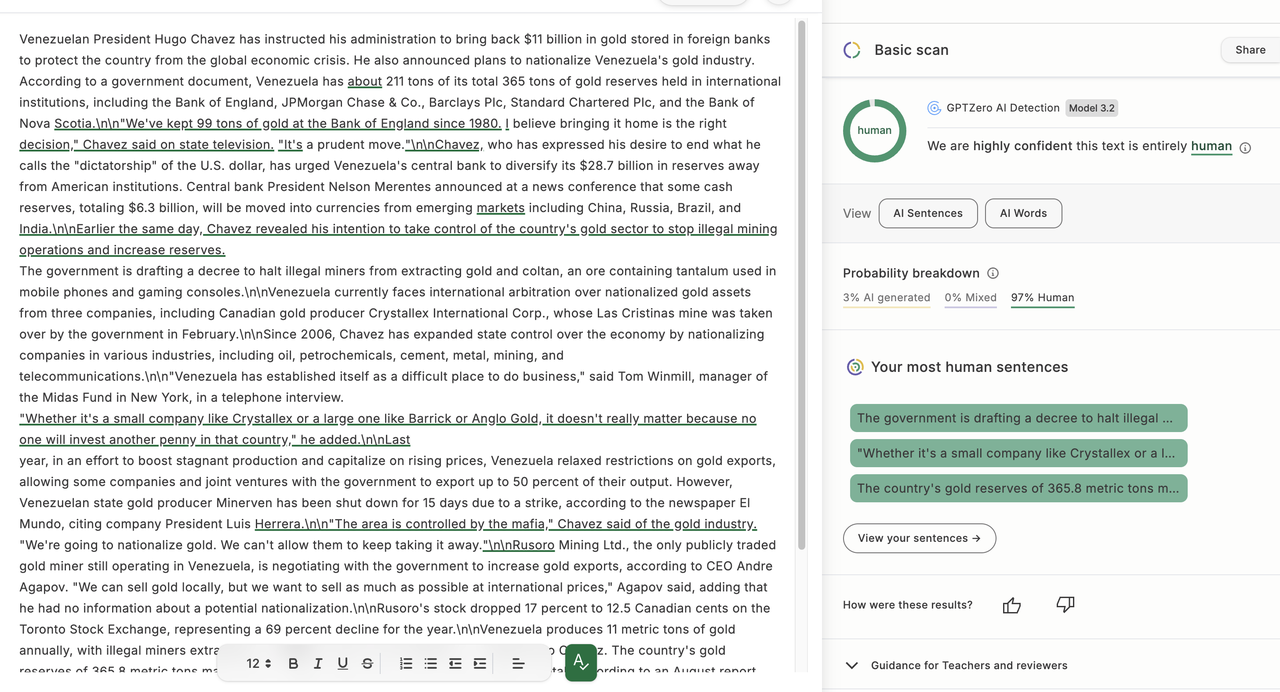Increase the text indent
This screenshot has width=1280, height=692.
480,663
